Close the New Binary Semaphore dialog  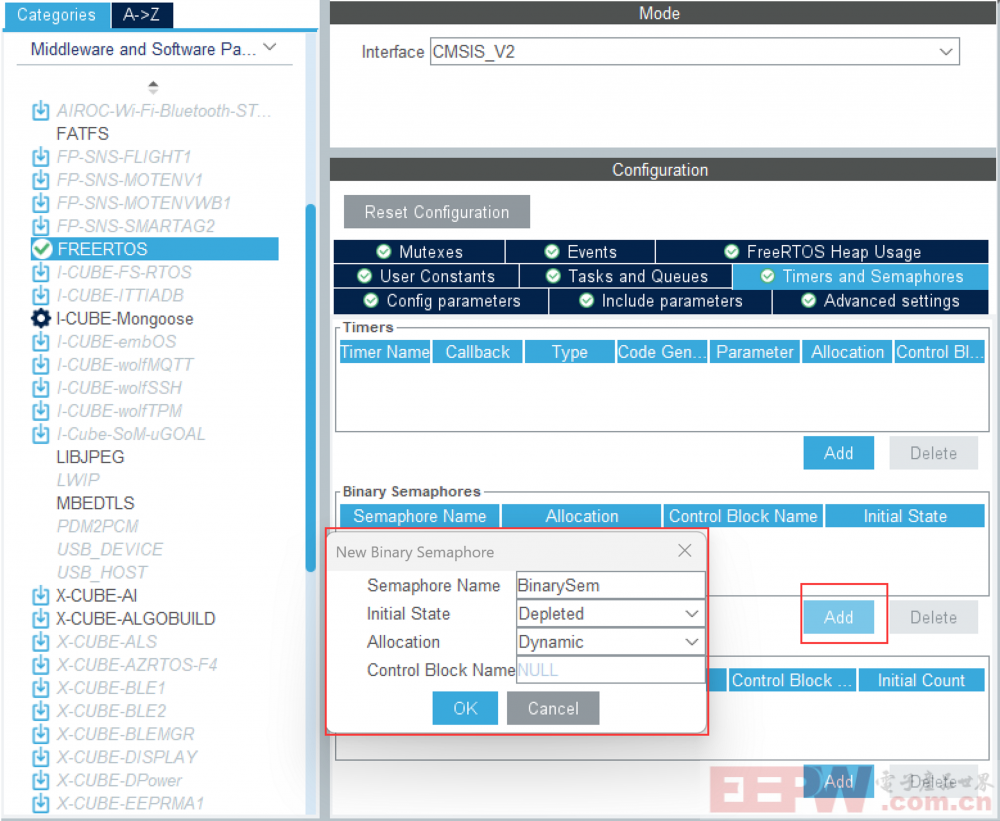coord(684,551)
